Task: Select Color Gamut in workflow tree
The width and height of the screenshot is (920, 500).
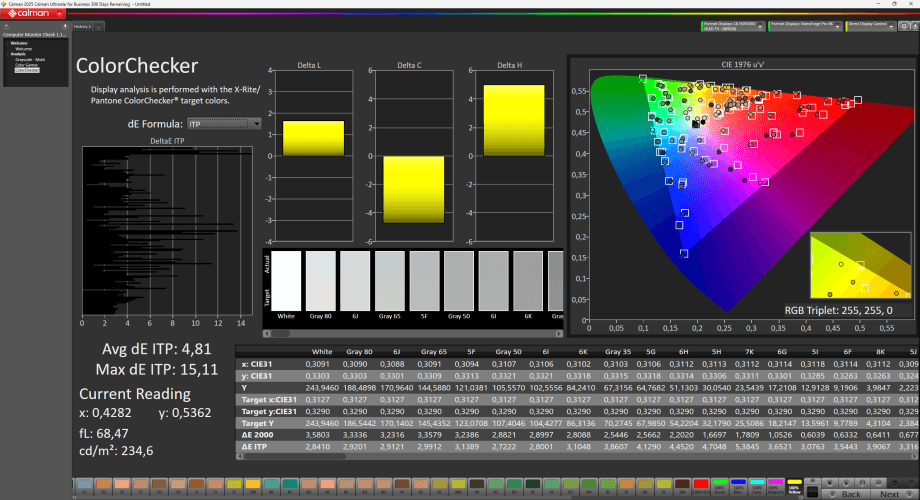Action: pos(24,65)
